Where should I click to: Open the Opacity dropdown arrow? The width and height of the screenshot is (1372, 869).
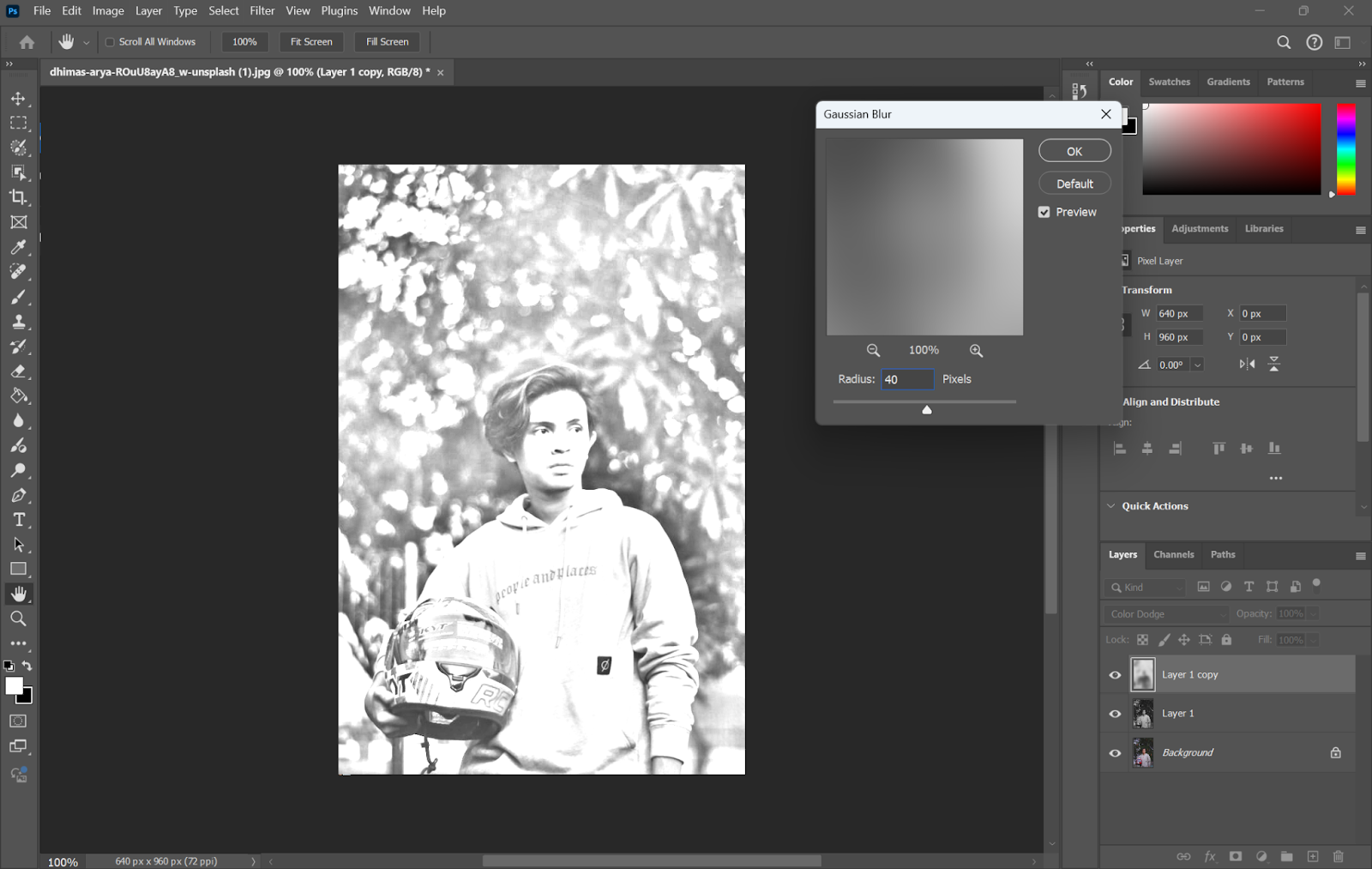click(1313, 614)
